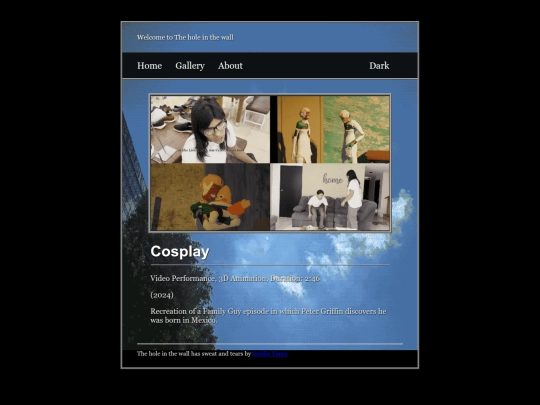Open the About page
Viewport: 540px width, 405px height.
click(230, 65)
